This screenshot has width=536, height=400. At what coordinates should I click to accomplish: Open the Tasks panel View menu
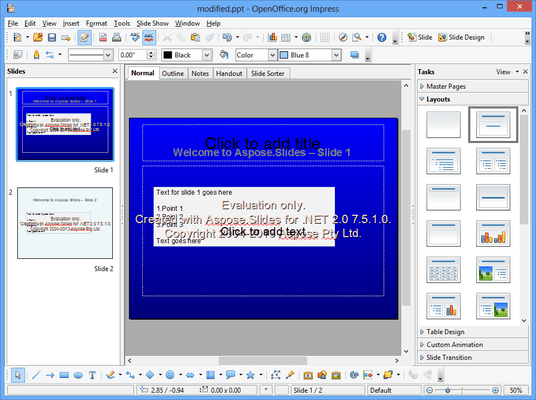pyautogui.click(x=507, y=72)
